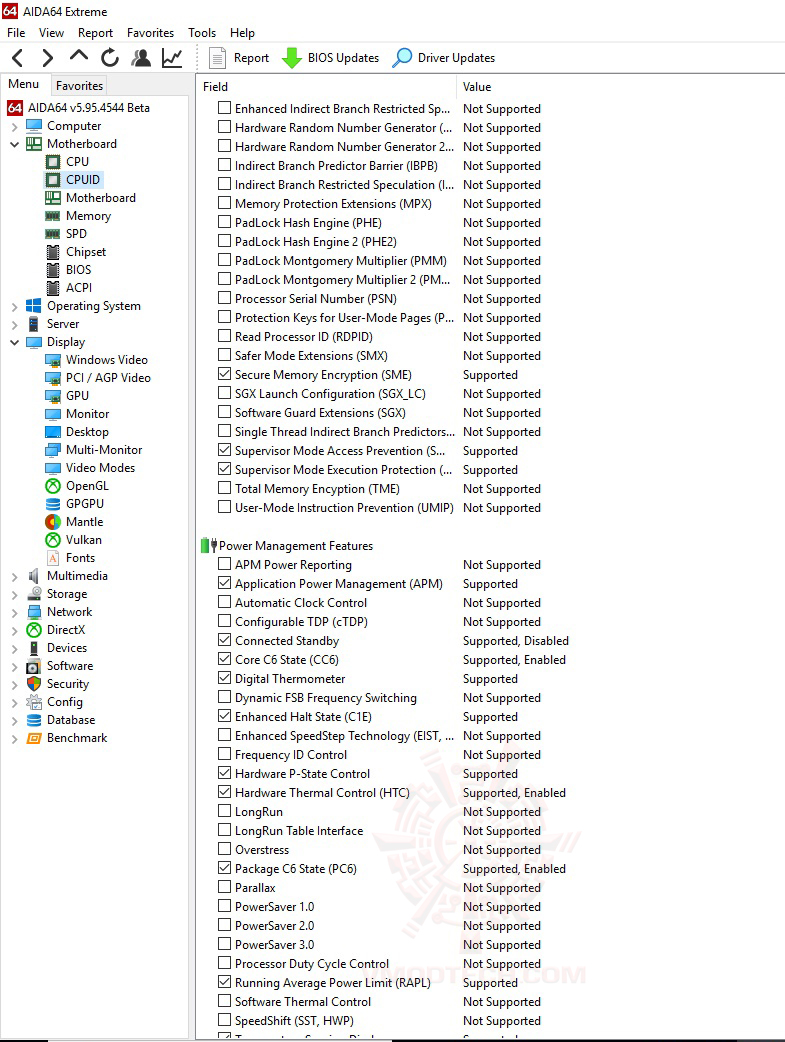This screenshot has width=785, height=1042.
Task: Select the CPU icon in tree
Action: [53, 162]
